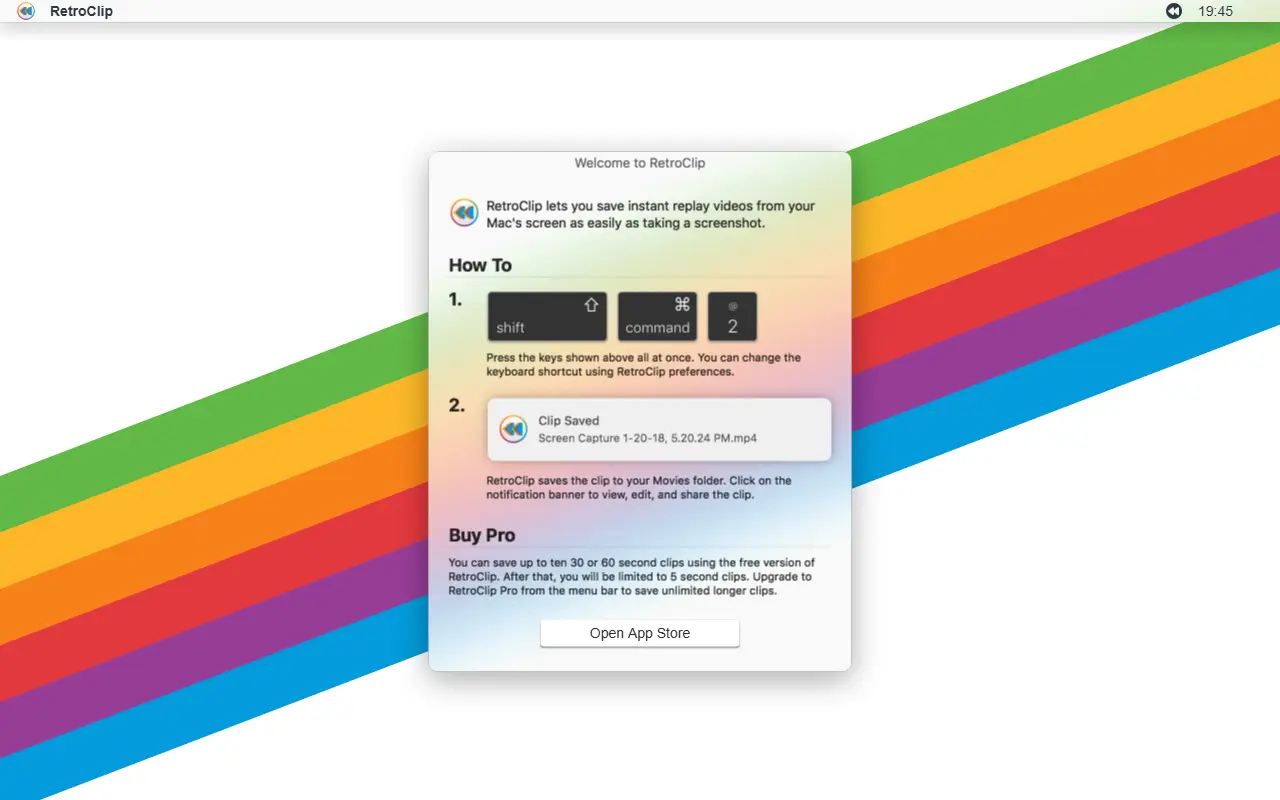Open the RetroClip rewind status icon beside the clock
1280x800 pixels.
1174,12
